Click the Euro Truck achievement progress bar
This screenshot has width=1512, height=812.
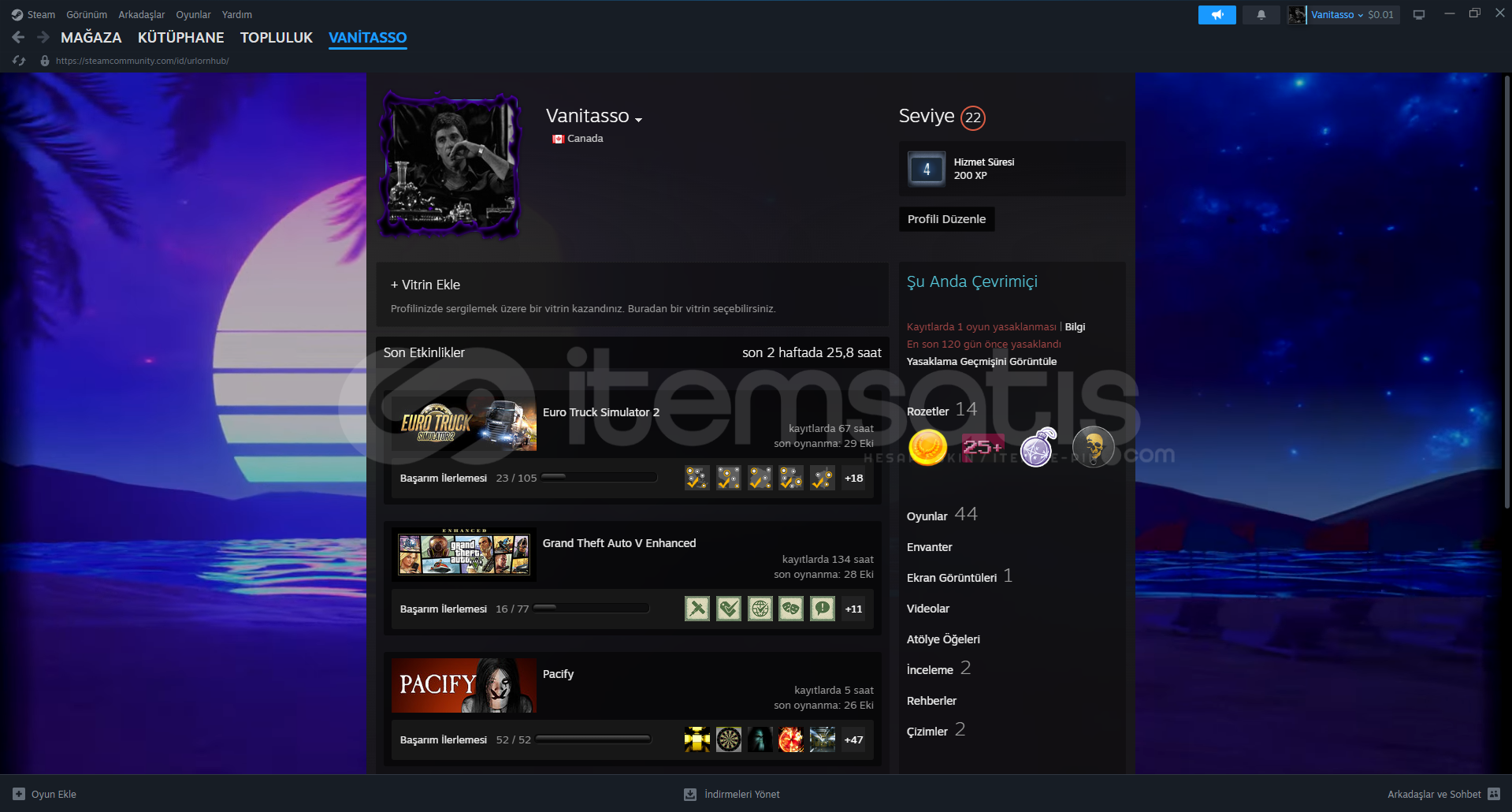[599, 477]
